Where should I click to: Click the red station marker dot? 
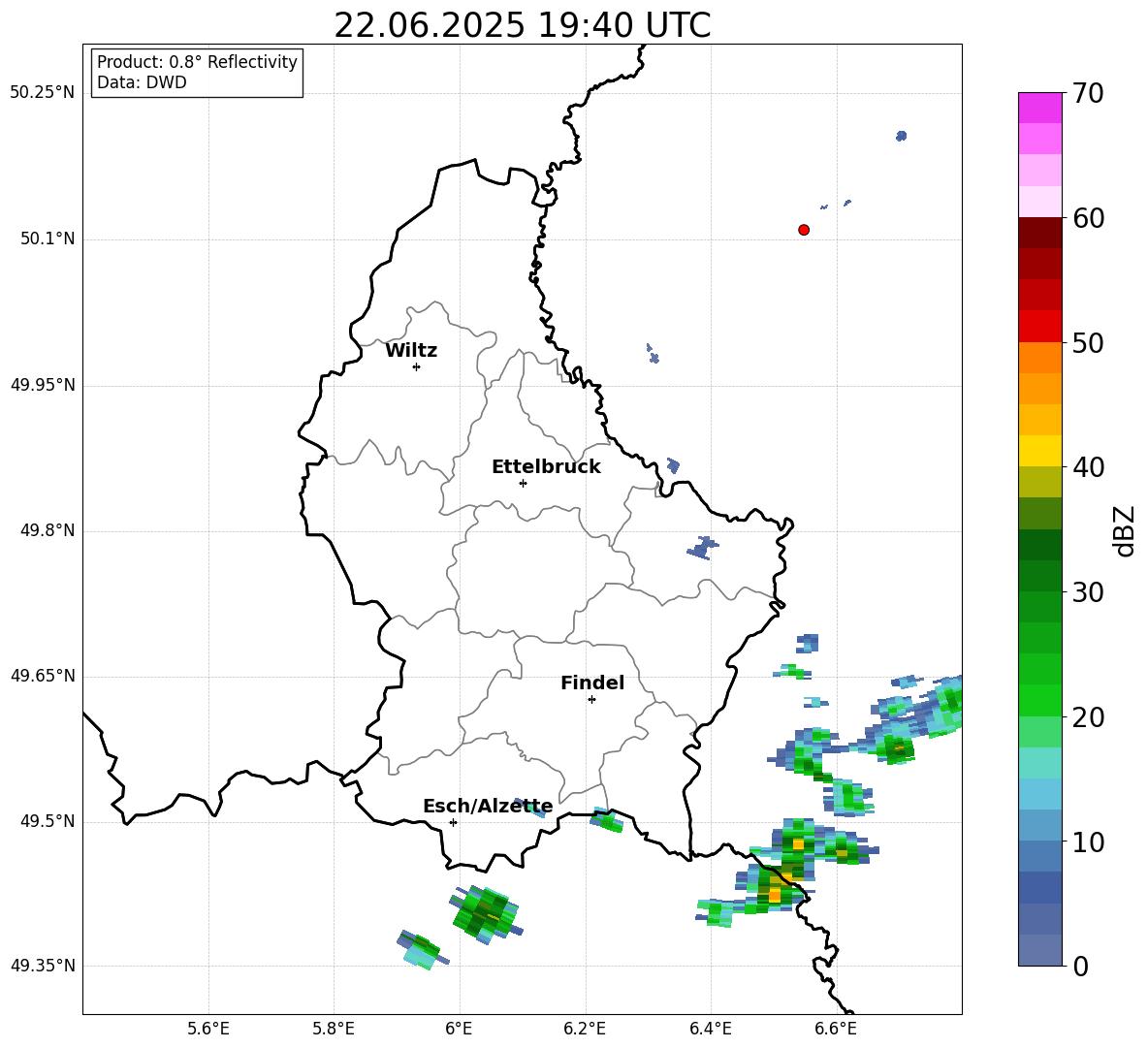coord(804,230)
